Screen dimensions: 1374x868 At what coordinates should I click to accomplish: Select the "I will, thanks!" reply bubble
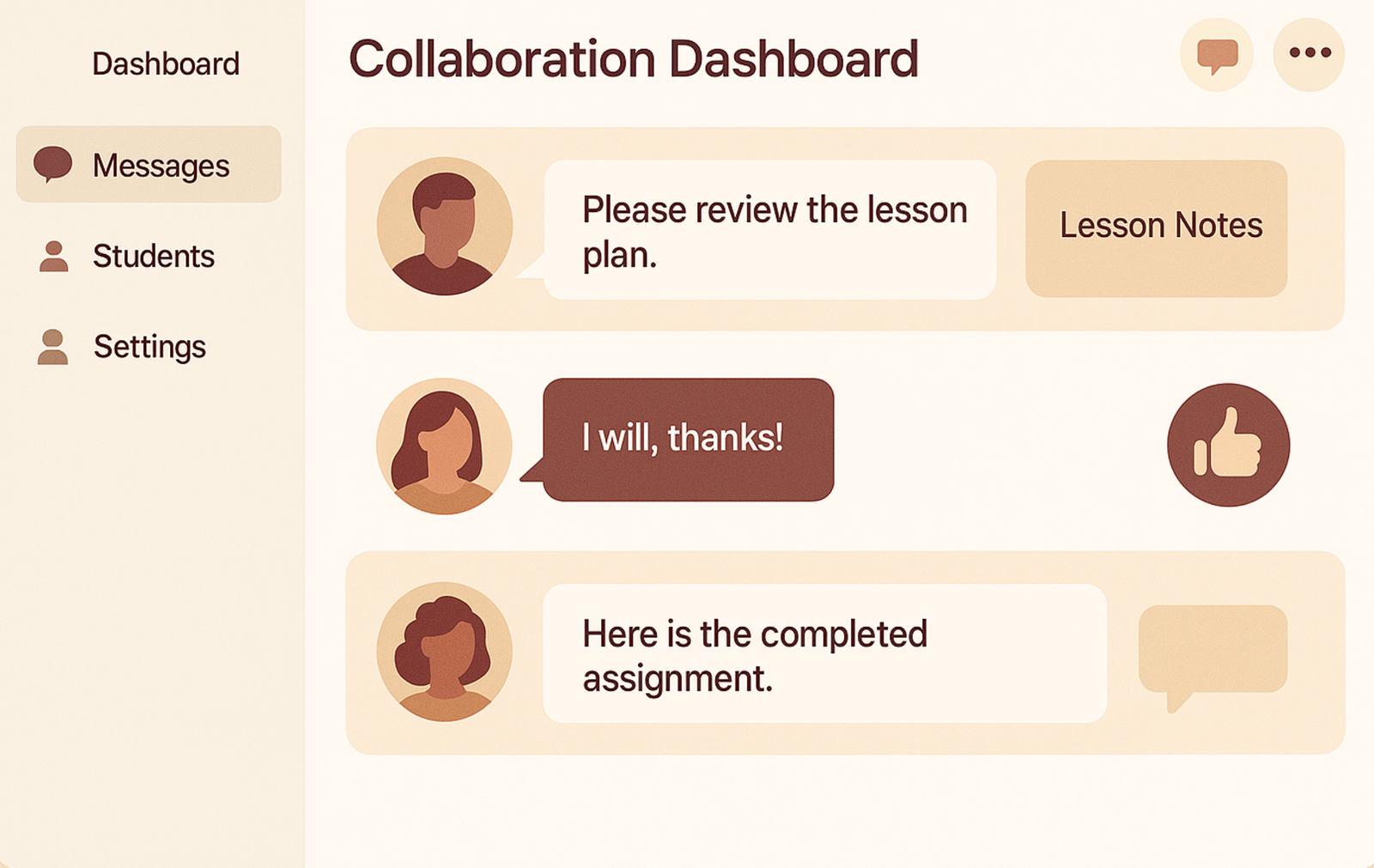pos(688,440)
